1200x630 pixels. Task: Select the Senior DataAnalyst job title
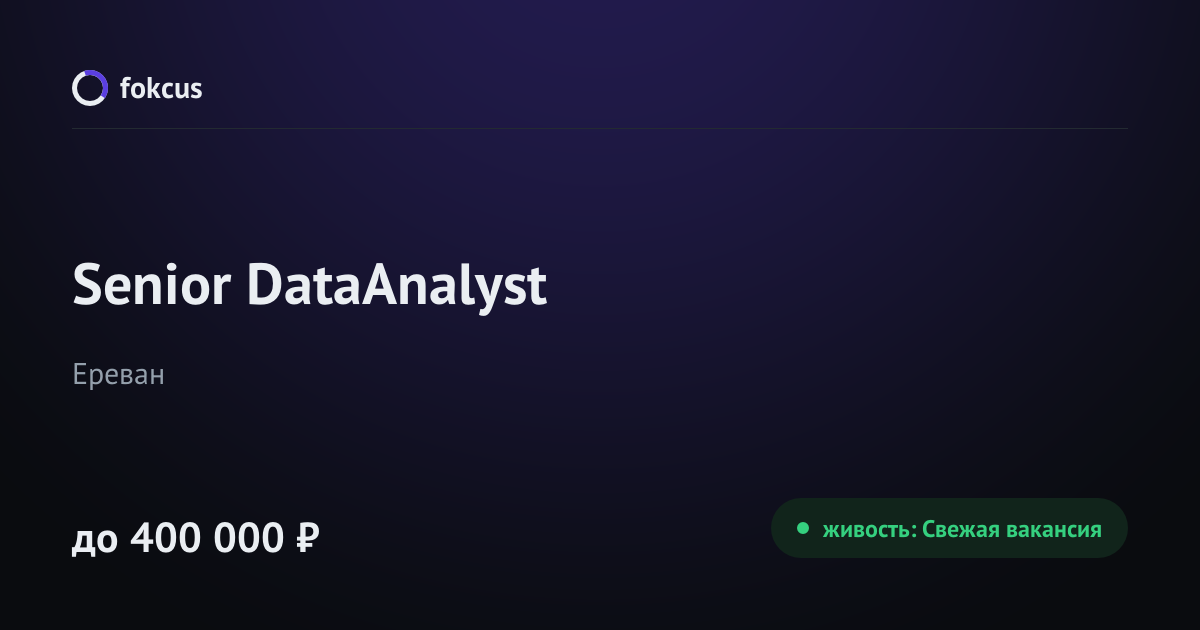pyautogui.click(x=310, y=287)
